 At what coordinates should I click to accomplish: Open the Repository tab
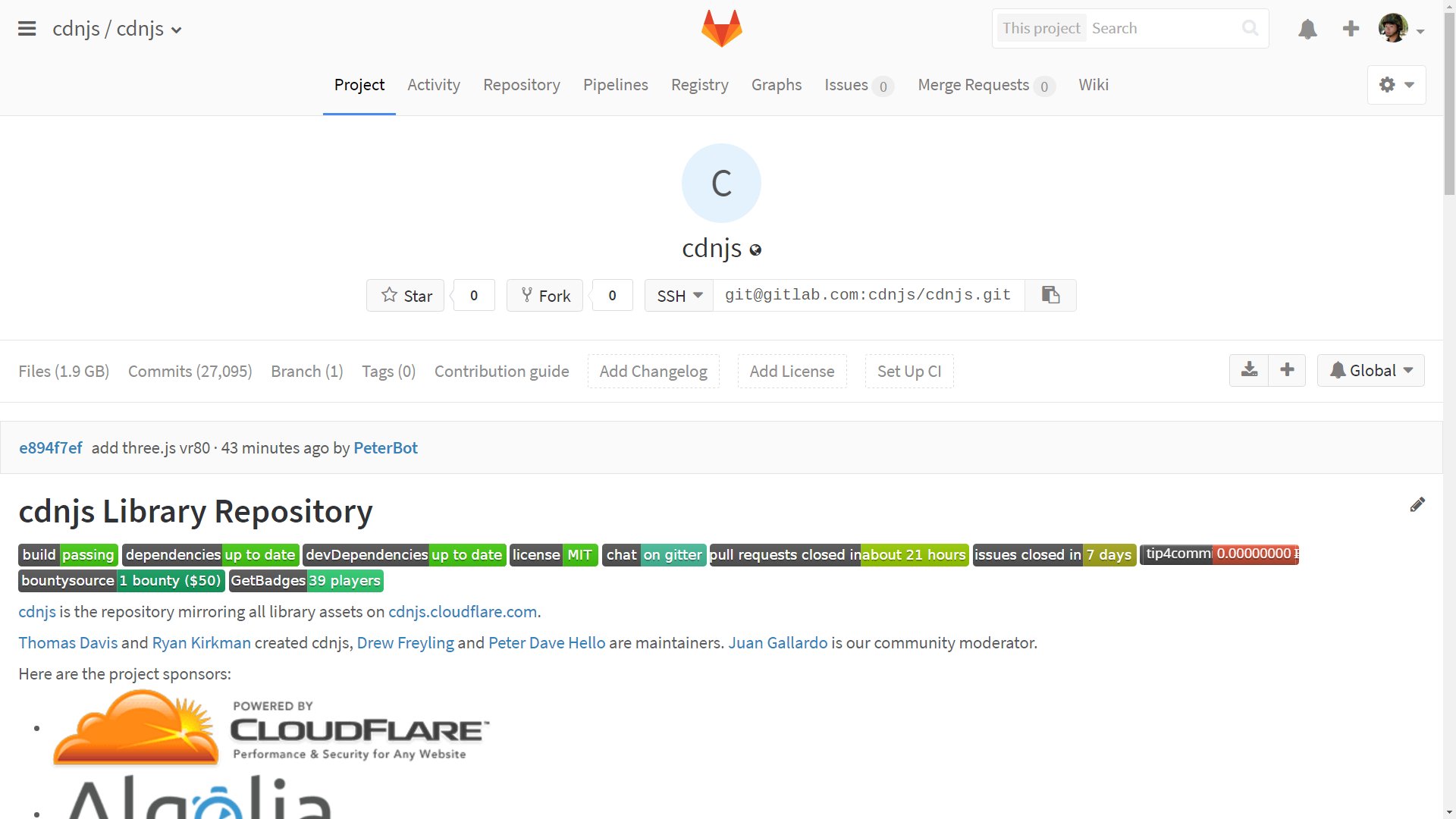tap(522, 85)
